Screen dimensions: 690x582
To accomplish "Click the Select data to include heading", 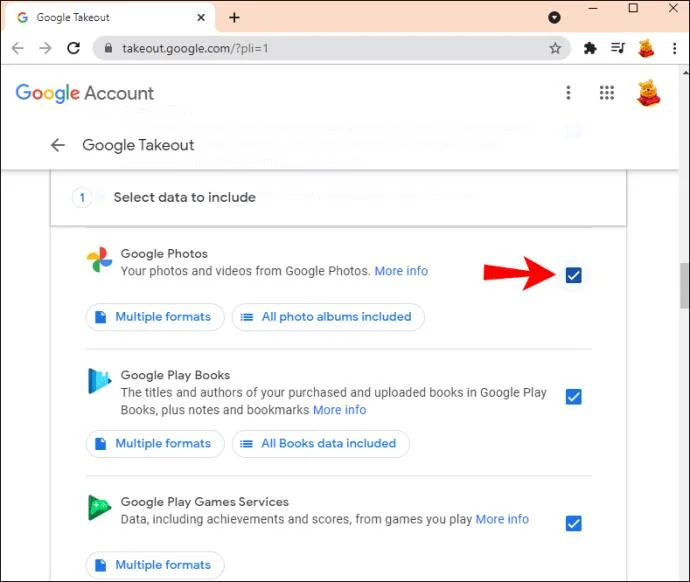I will 184,197.
